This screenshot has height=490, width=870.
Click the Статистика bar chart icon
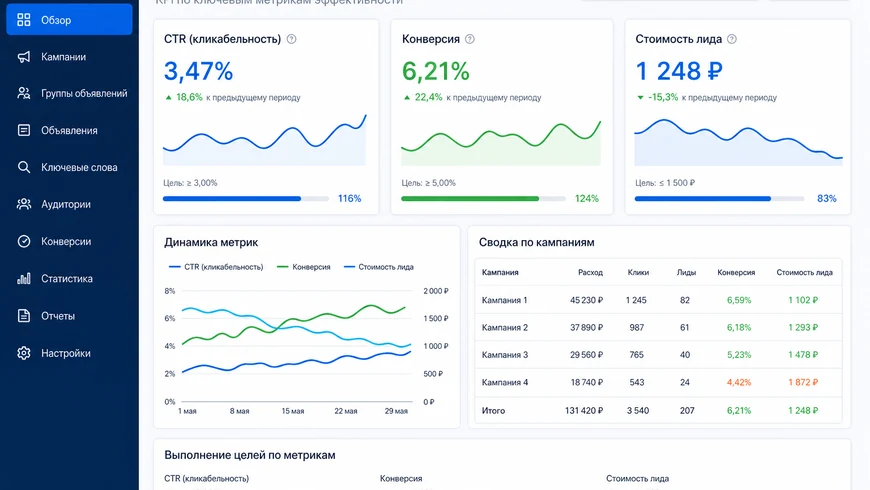point(24,279)
